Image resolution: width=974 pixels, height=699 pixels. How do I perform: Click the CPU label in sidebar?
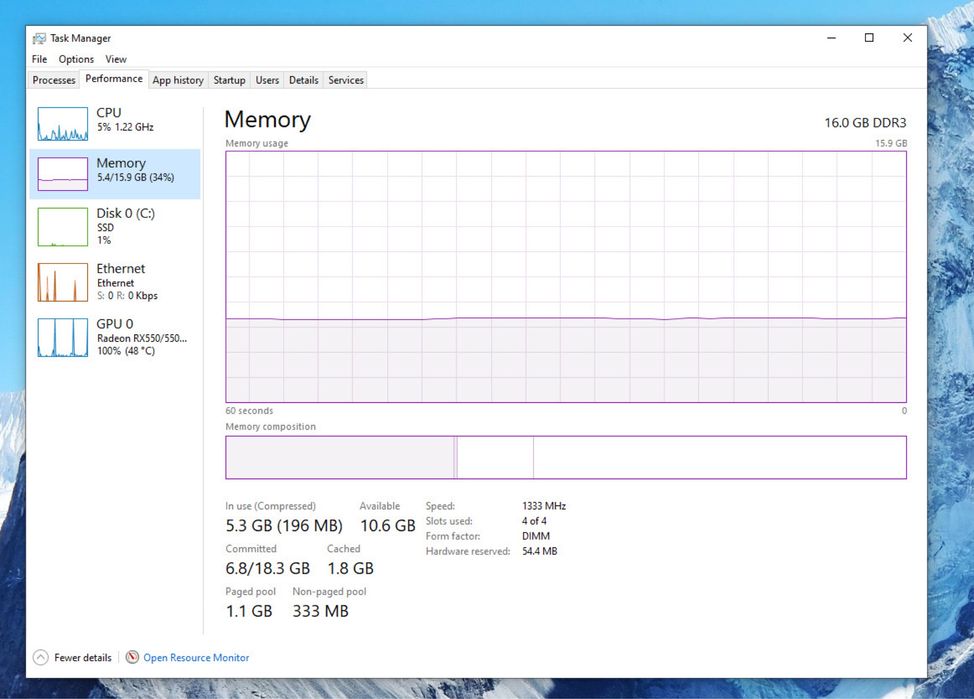pos(109,112)
